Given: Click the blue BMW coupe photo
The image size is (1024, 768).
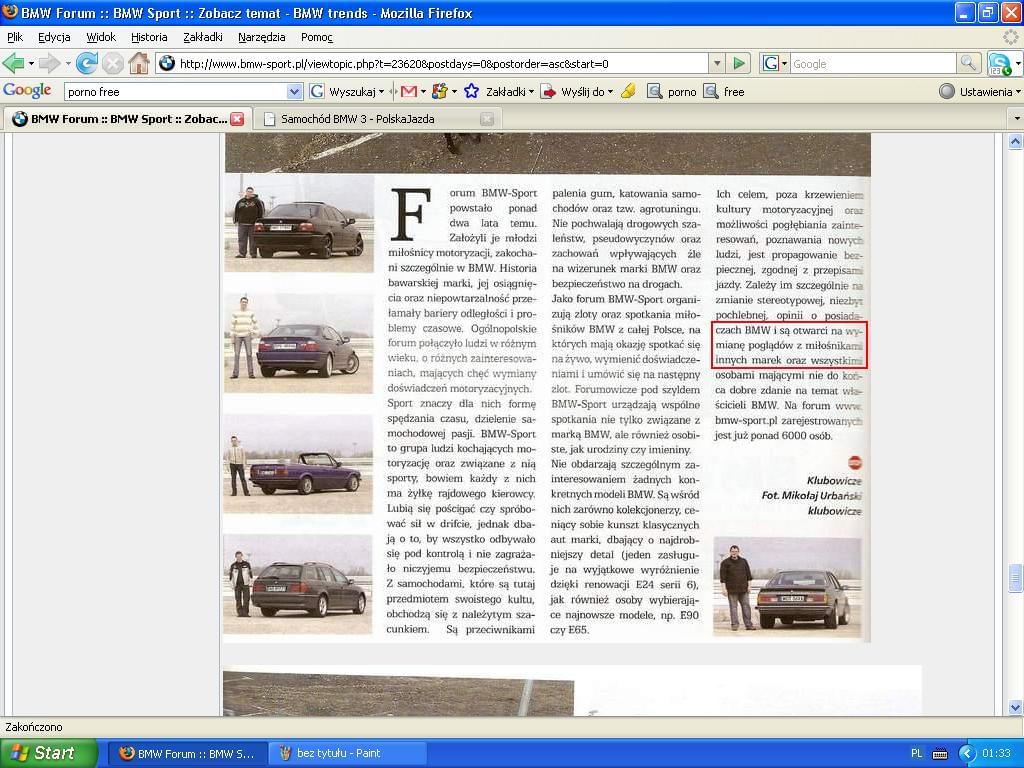Looking at the screenshot, I should [x=298, y=344].
